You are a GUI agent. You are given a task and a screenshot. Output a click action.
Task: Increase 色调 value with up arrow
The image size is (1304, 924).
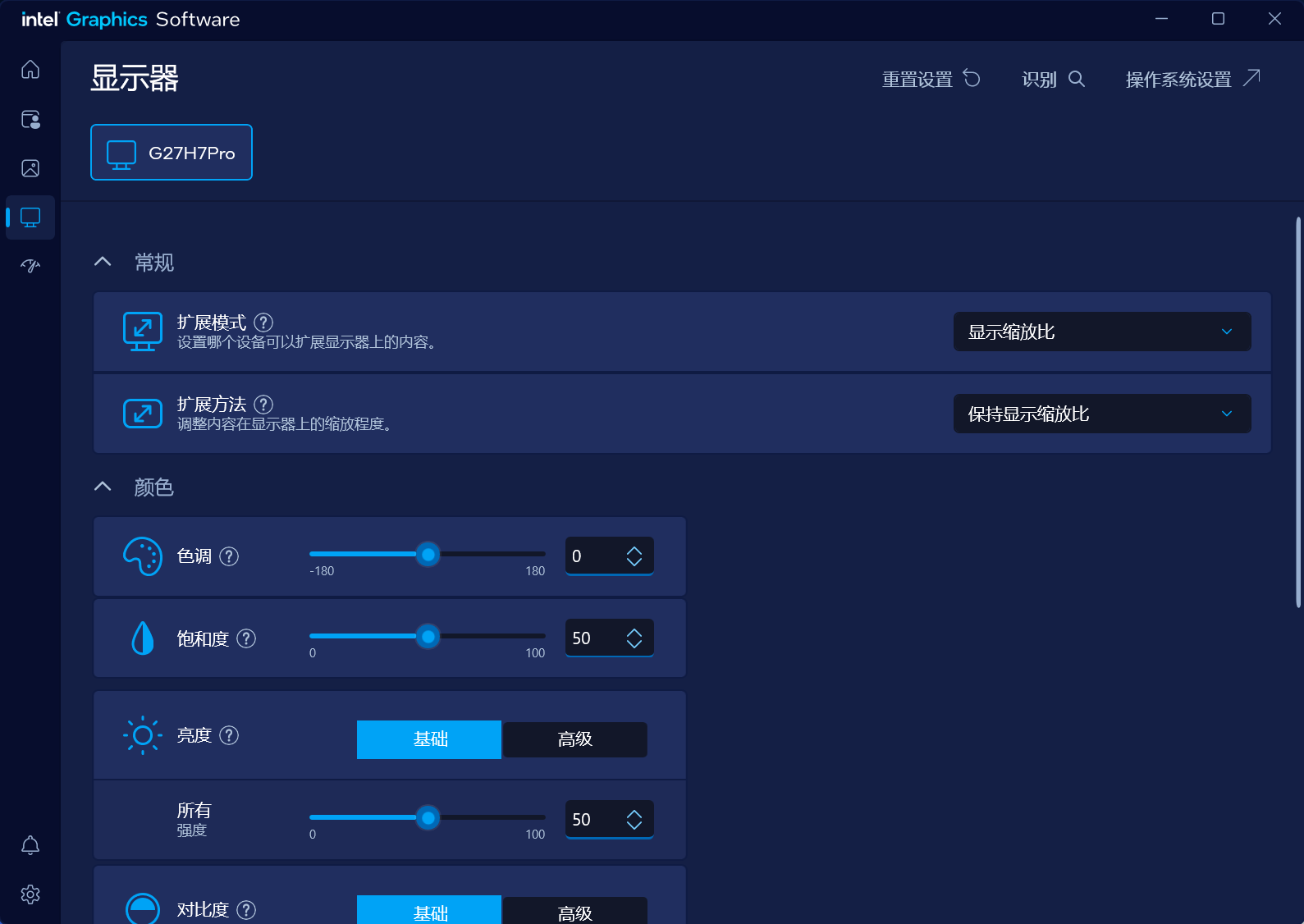[x=634, y=550]
